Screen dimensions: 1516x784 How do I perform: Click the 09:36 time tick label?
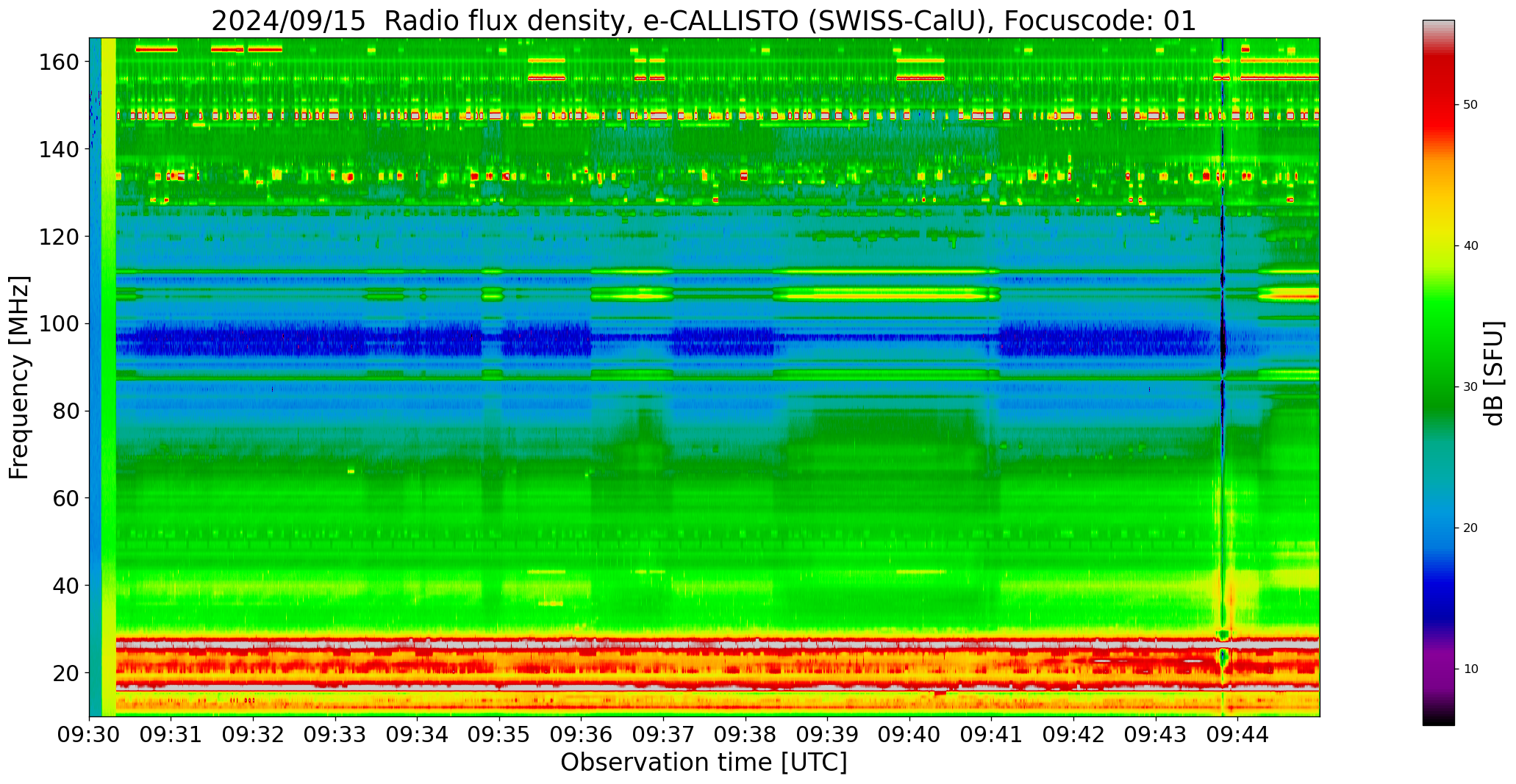point(582,734)
